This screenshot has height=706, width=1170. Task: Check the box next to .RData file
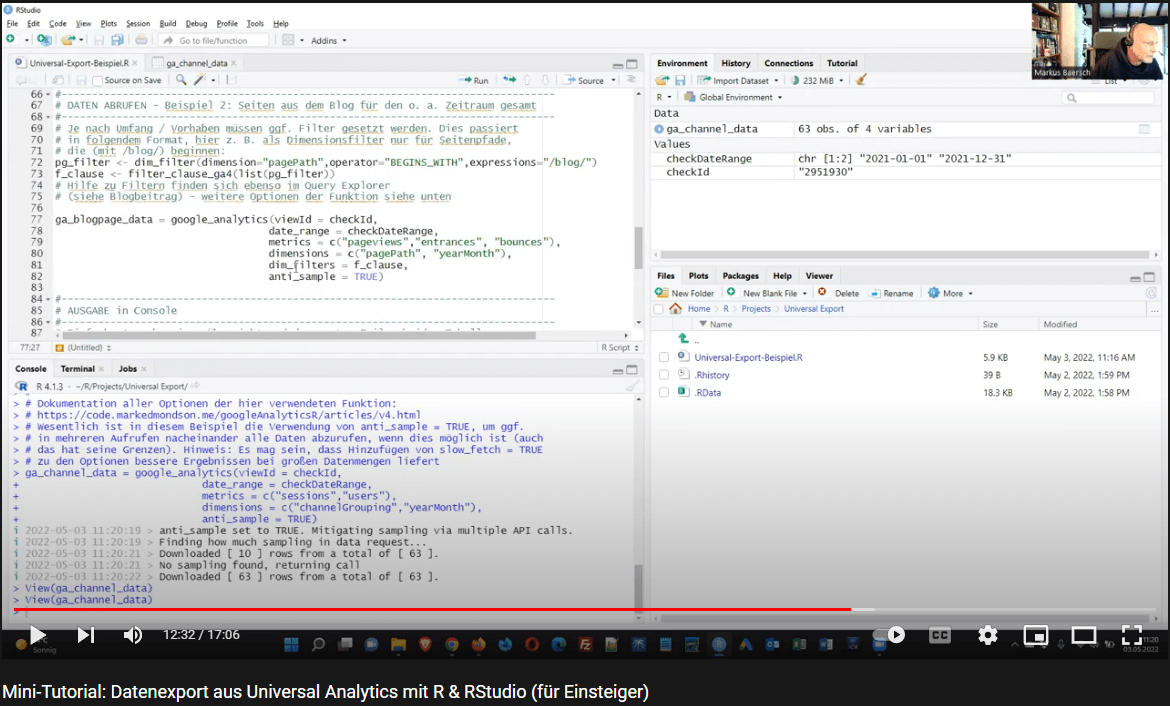(x=663, y=393)
